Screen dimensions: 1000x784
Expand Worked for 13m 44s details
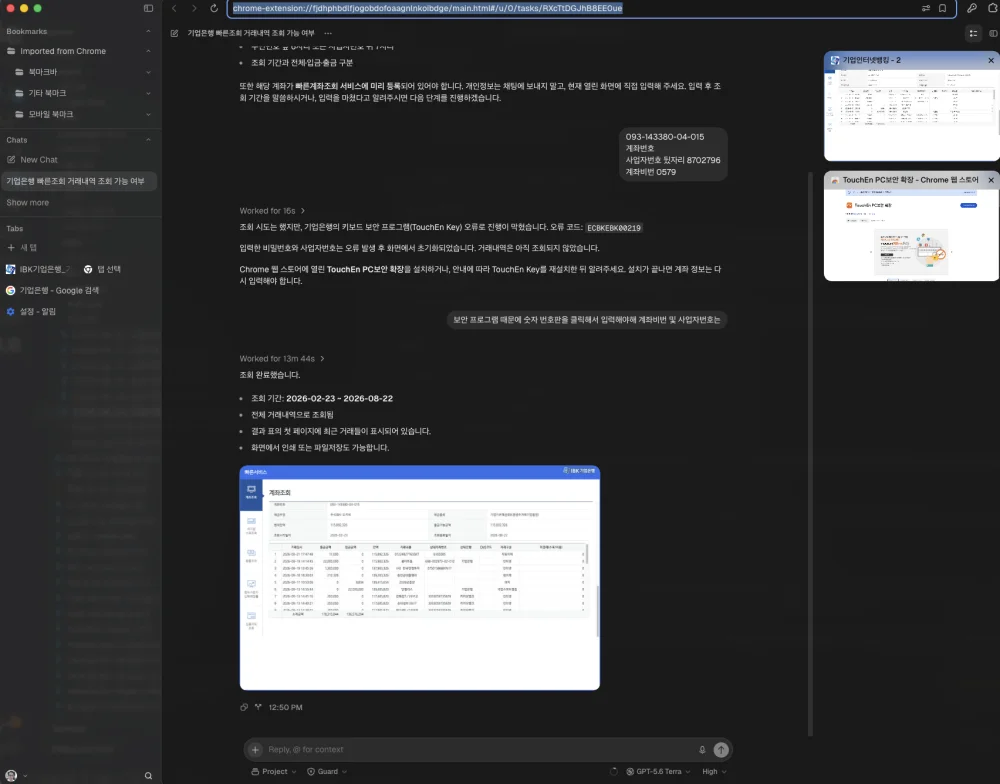tap(282, 359)
